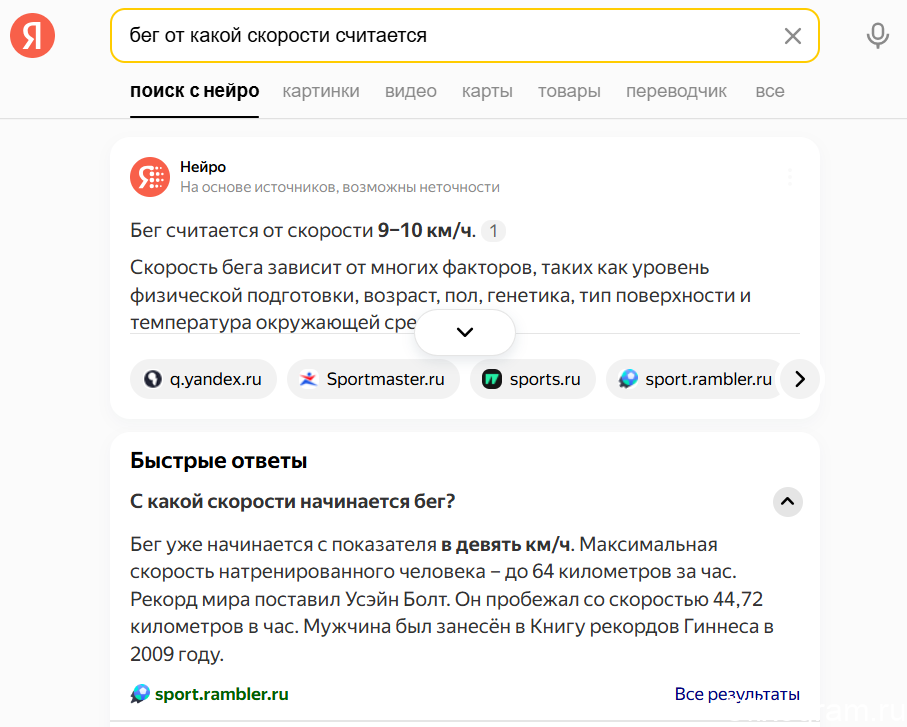Open the Neuro answer options menu dots
The image size is (907, 727).
[790, 177]
